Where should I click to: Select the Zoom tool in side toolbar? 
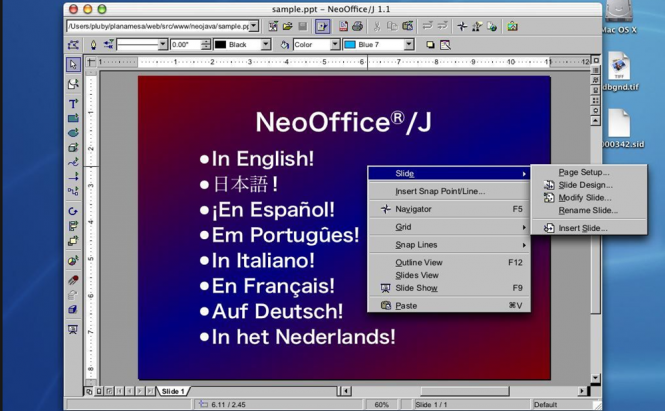73,84
